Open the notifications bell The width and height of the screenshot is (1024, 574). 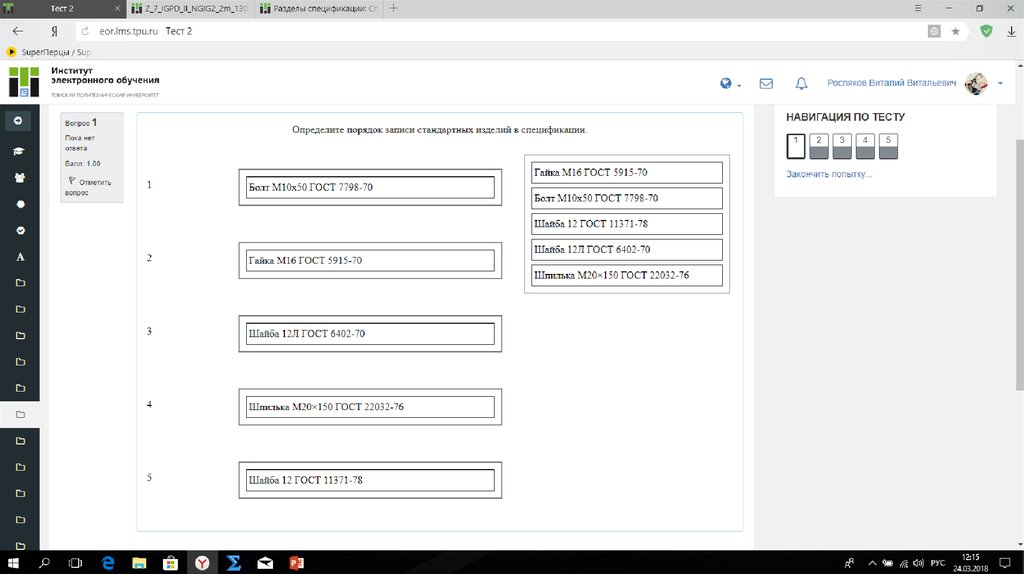pyautogui.click(x=801, y=84)
